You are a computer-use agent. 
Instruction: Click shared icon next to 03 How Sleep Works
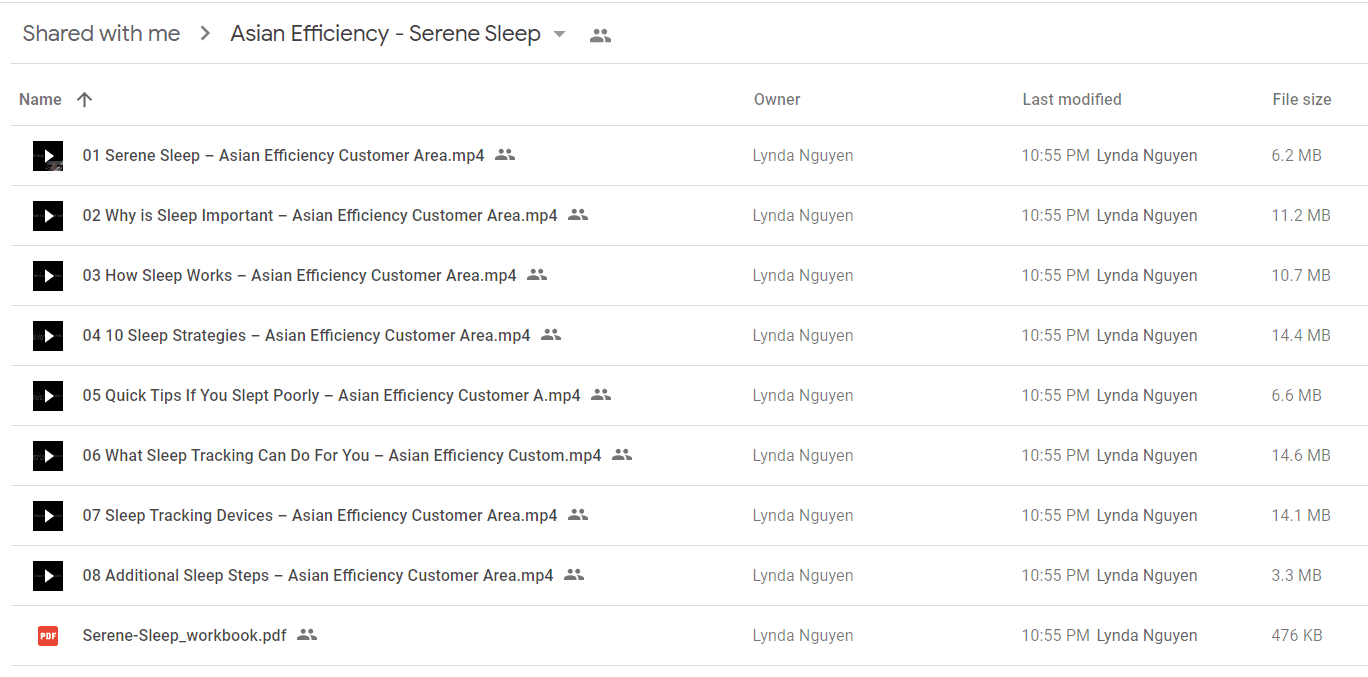[x=537, y=275]
